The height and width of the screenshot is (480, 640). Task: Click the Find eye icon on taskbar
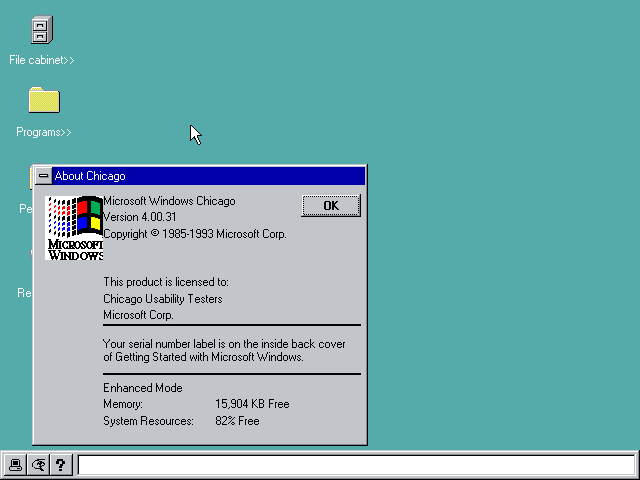[39, 465]
